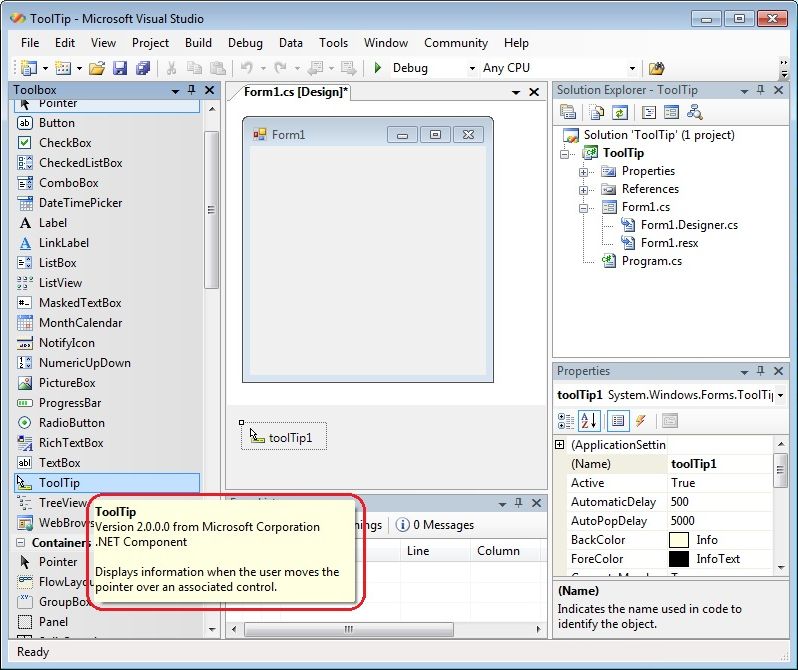798x670 pixels.
Task: Open the Community menu
Action: [x=456, y=43]
